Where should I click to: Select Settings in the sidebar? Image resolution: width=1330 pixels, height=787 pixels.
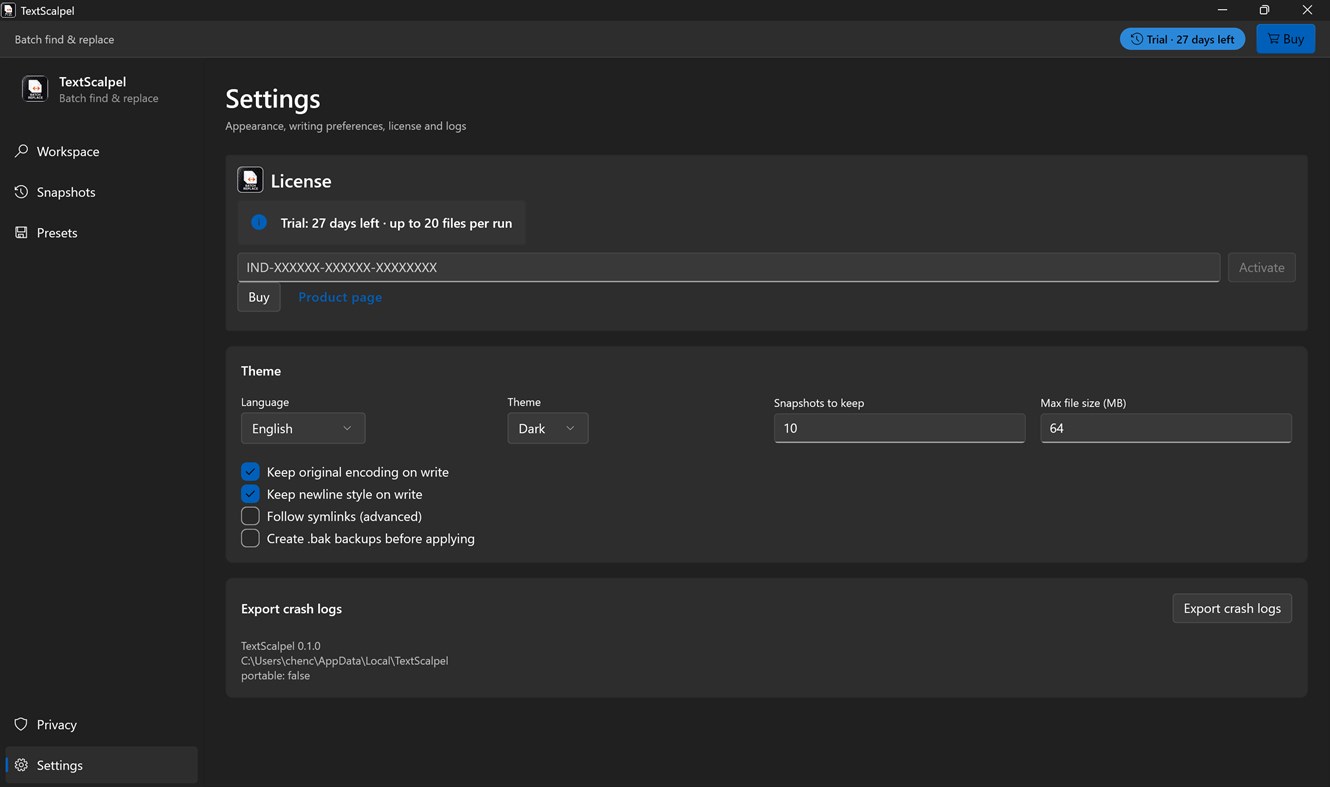click(x=102, y=765)
